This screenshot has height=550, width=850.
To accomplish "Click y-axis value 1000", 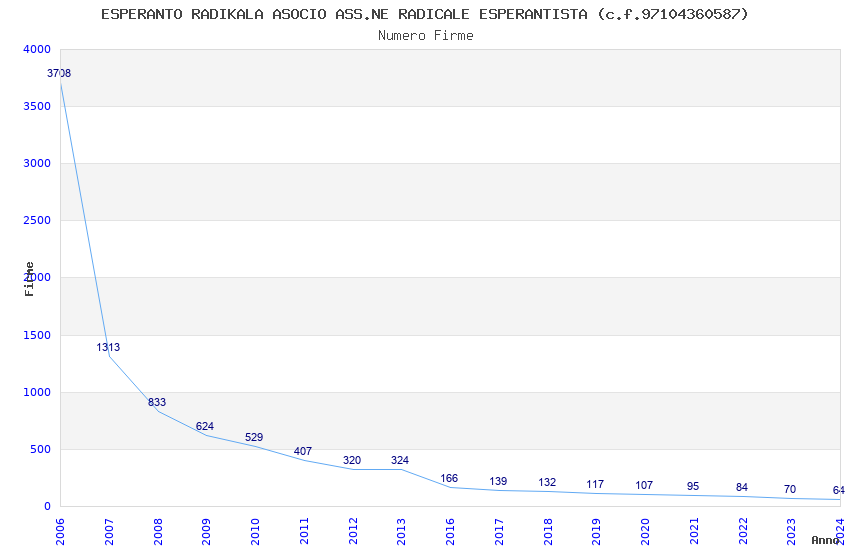I will coord(37,392).
